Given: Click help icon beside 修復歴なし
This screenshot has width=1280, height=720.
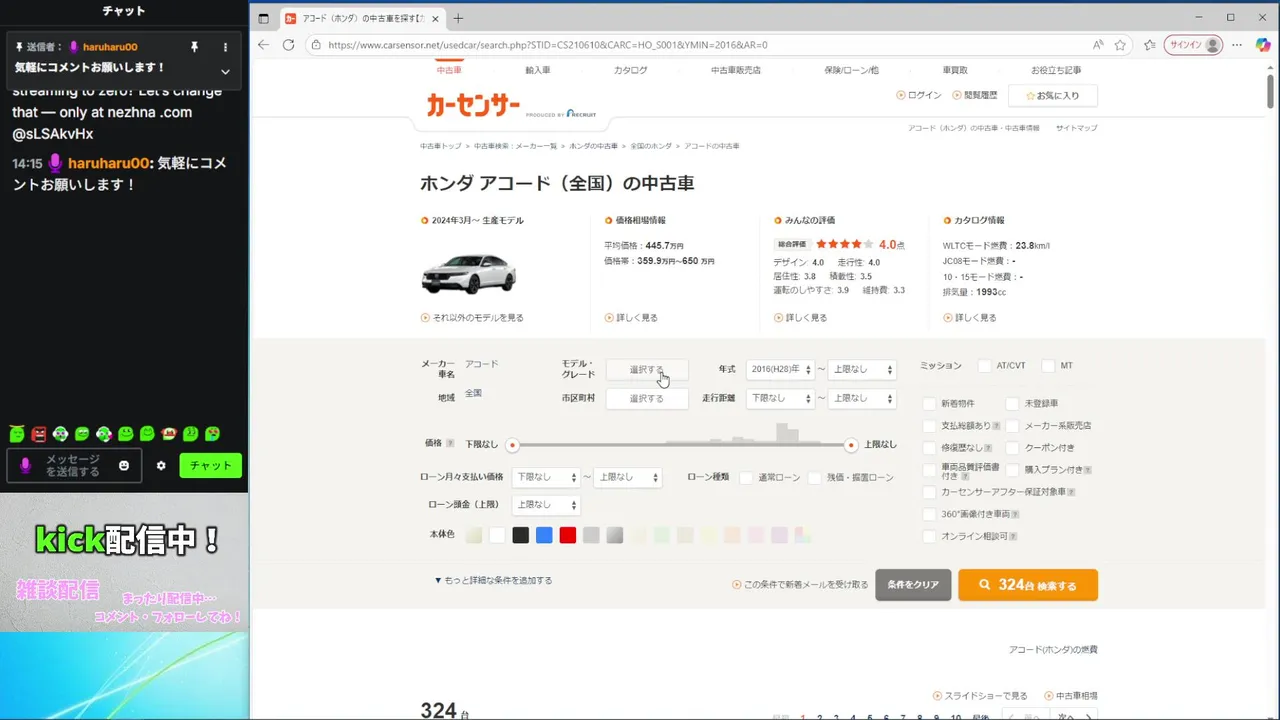Looking at the screenshot, I should (989, 448).
